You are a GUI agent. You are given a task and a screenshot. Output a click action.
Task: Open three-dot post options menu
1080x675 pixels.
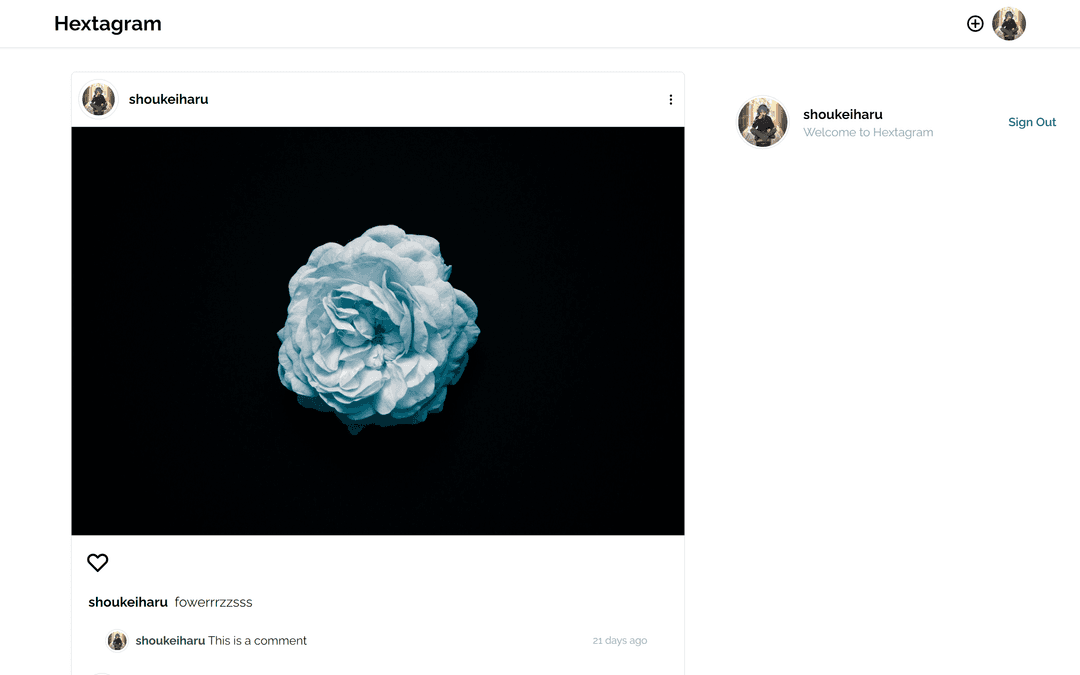(670, 100)
